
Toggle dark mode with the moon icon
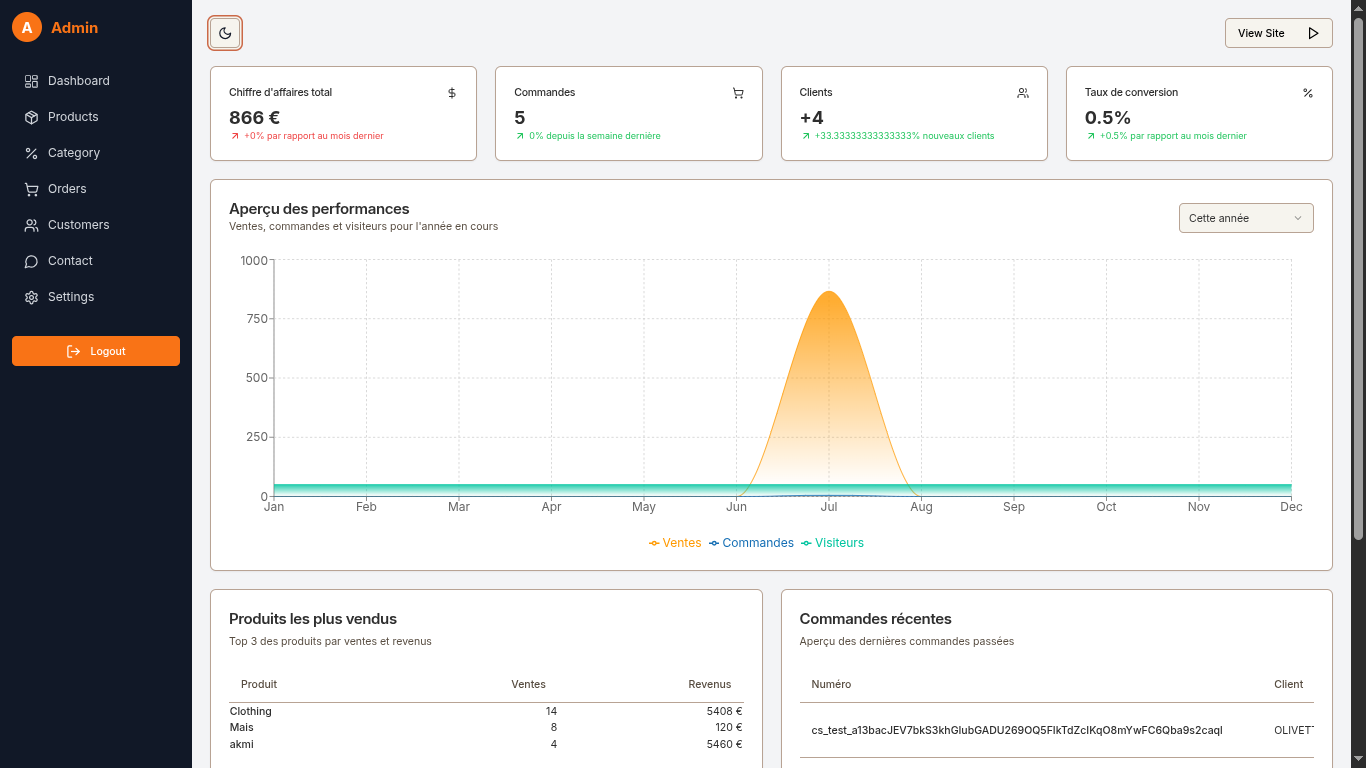point(225,33)
